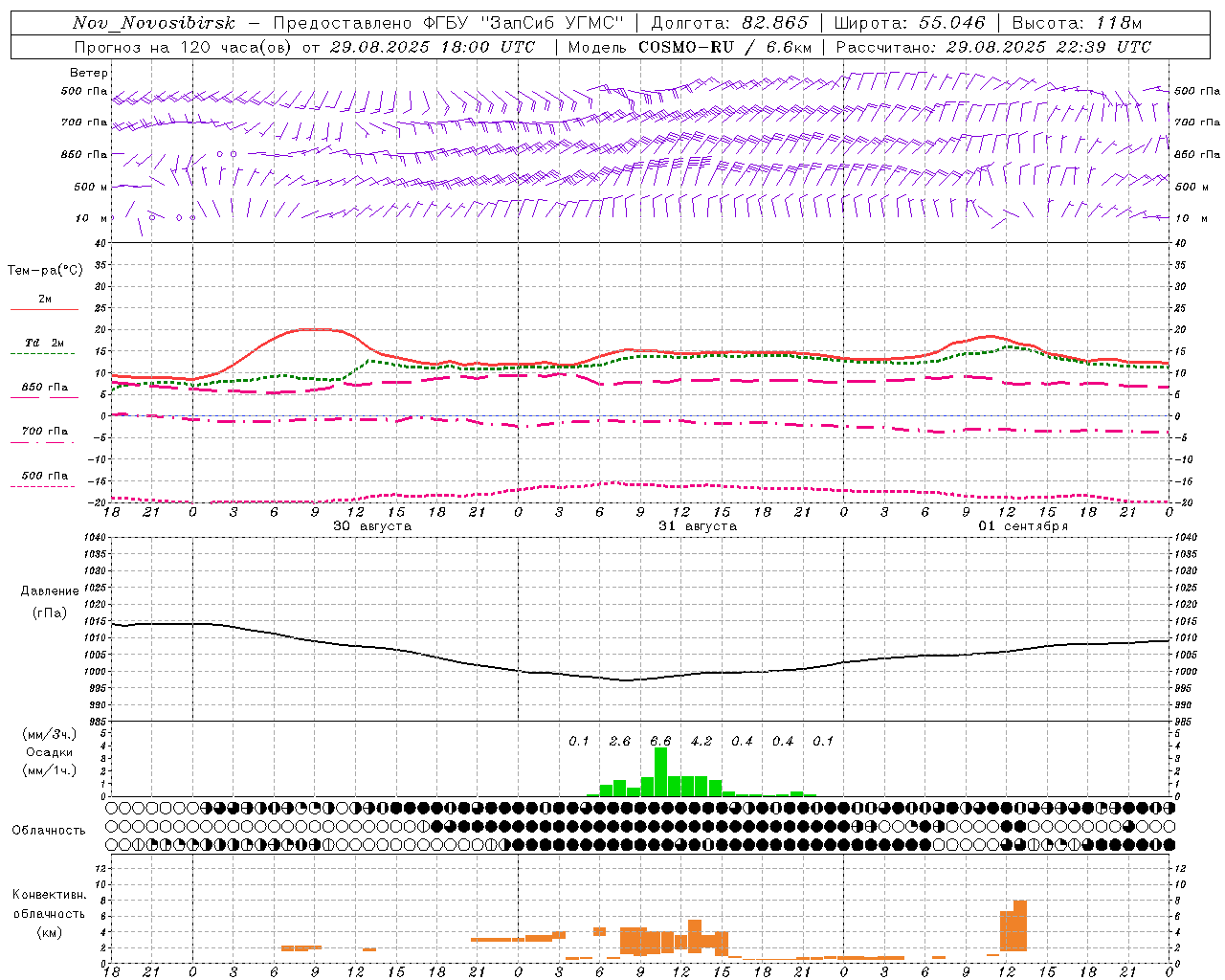The height and width of the screenshot is (980, 1225).
Task: Click the Рассчитано: 29.08.2025 22:39 UTC text
Action: click(993, 47)
